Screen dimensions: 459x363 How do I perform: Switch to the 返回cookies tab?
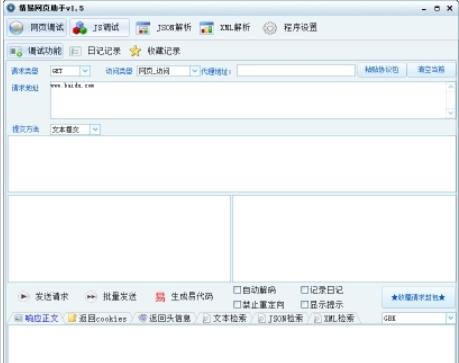pyautogui.click(x=97, y=318)
